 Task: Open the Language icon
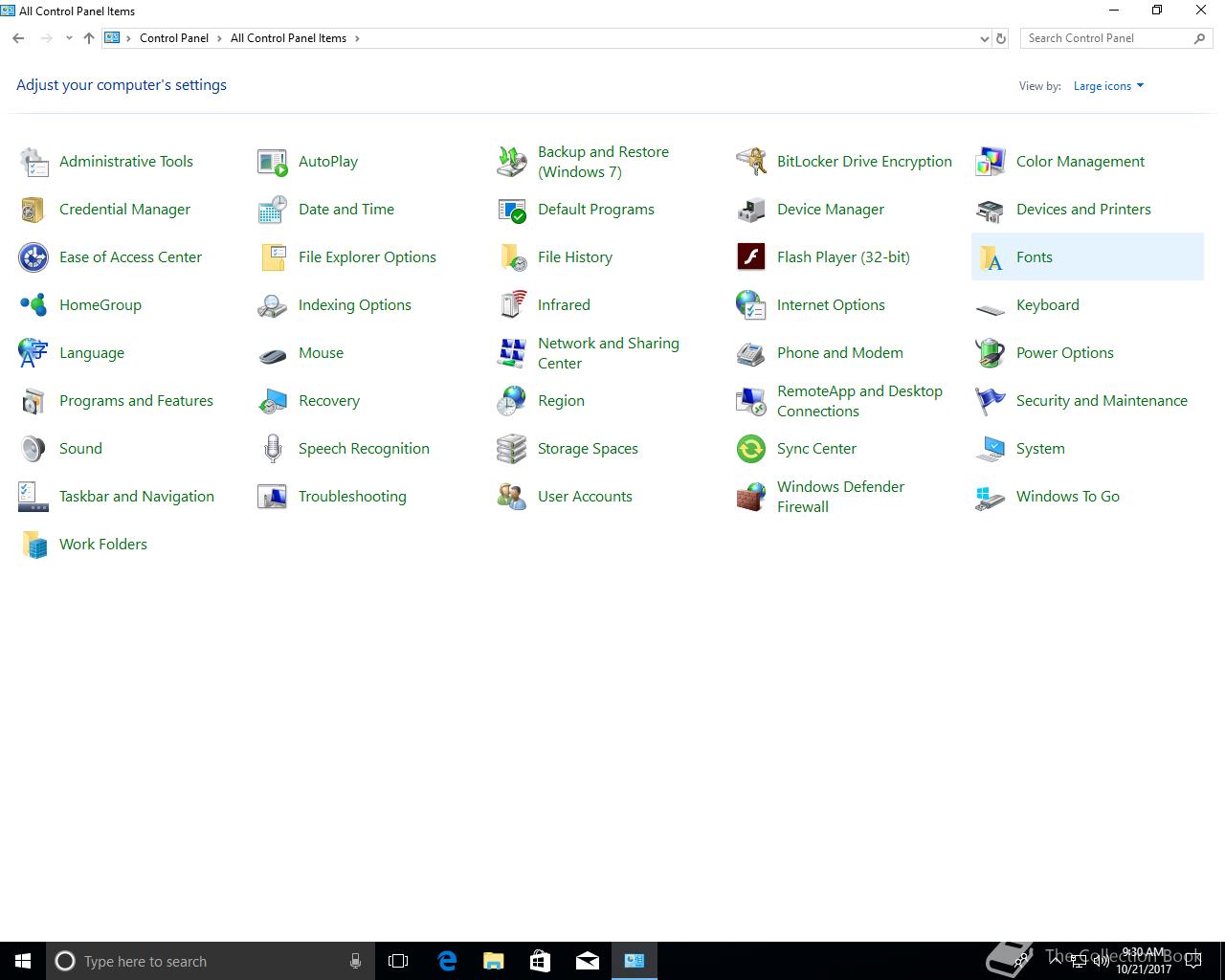[33, 353]
